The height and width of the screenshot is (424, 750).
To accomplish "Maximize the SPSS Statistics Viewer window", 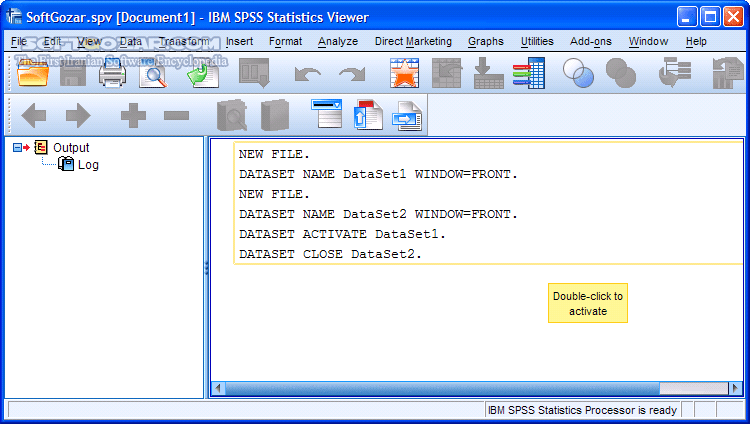I will pos(710,17).
